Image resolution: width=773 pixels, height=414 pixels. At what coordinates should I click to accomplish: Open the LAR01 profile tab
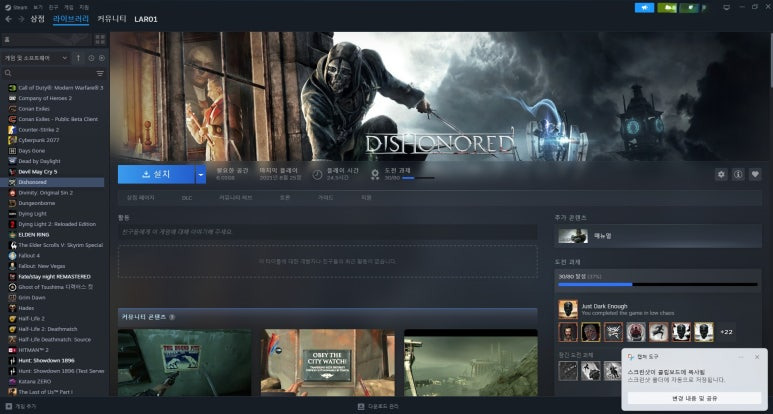(x=146, y=19)
